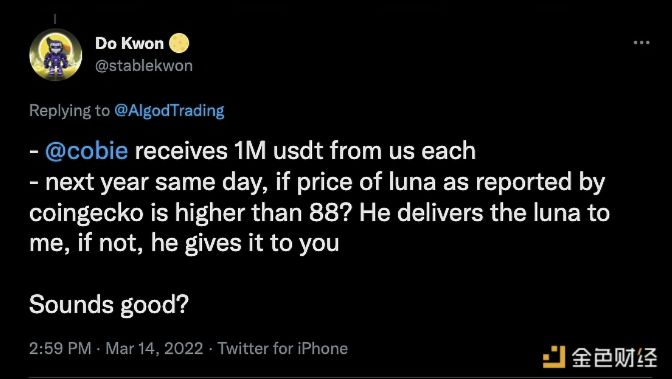Viewport: 672px width, 379px height.
Task: Click the 金色财经 watermark text
Action: tap(614, 358)
